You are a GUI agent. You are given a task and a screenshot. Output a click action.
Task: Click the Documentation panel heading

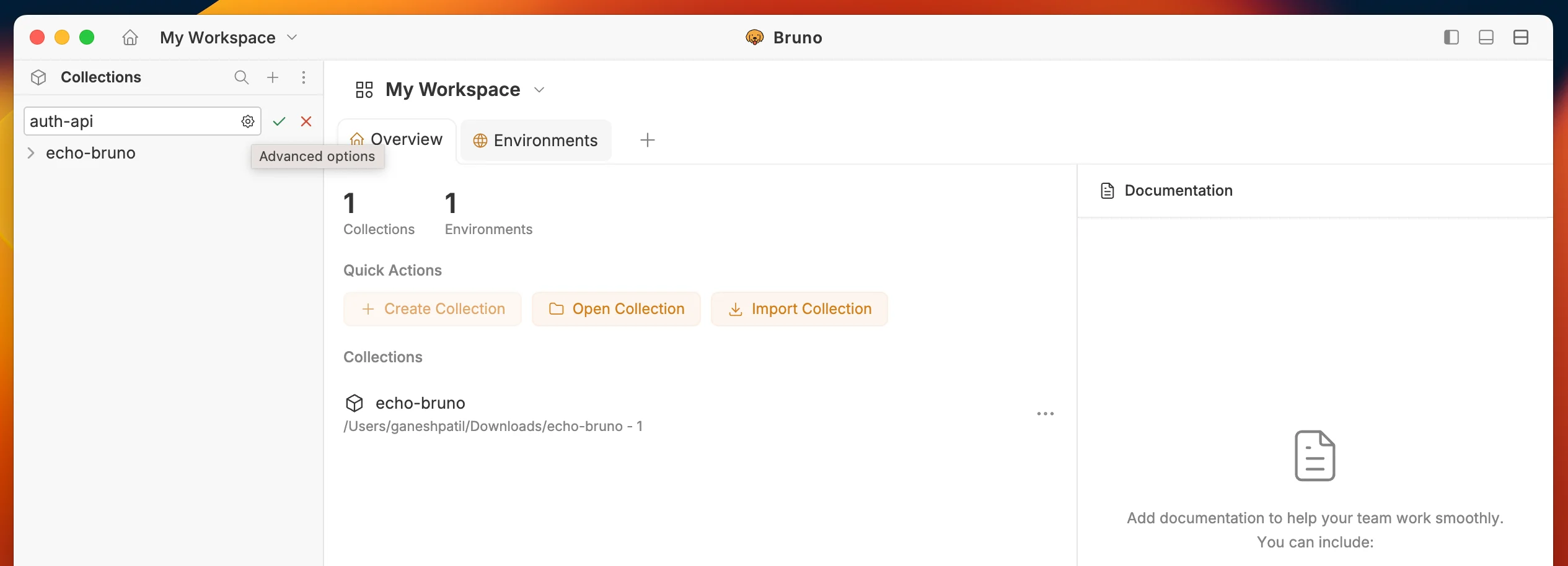tap(1178, 191)
